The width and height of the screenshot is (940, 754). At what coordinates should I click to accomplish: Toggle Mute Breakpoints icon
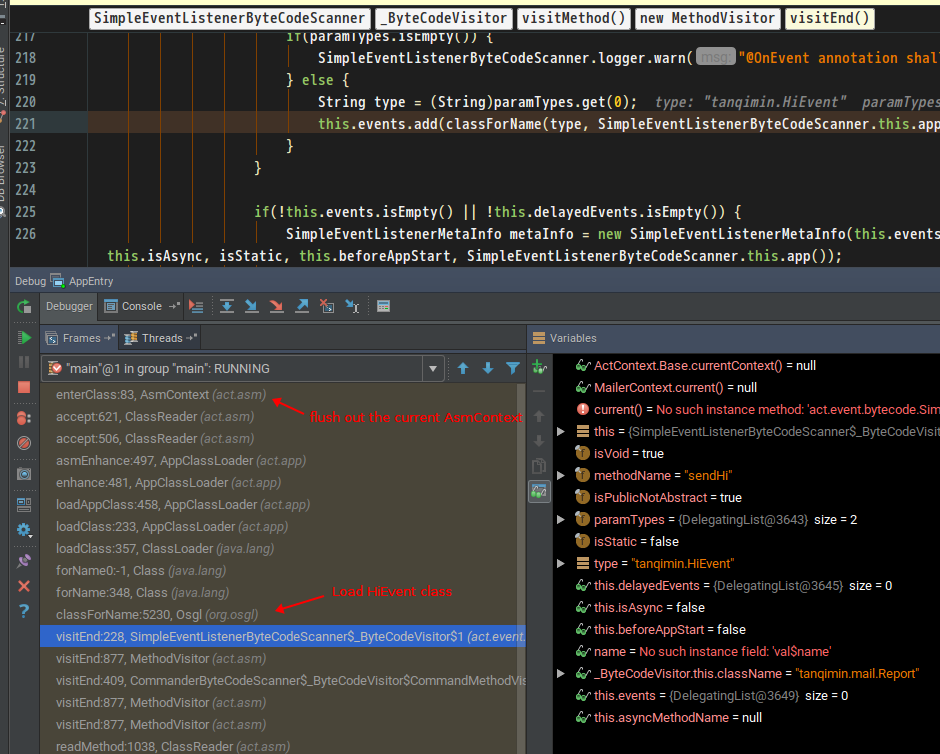point(24,443)
